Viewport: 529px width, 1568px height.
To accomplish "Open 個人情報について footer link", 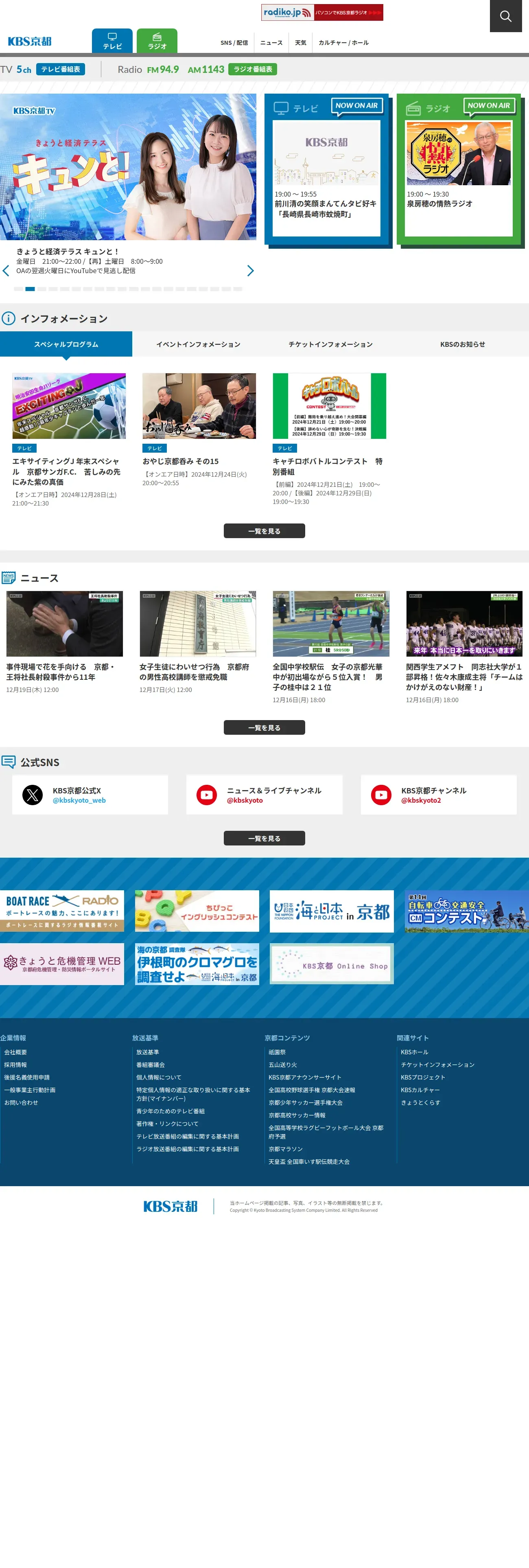I will [159, 1077].
